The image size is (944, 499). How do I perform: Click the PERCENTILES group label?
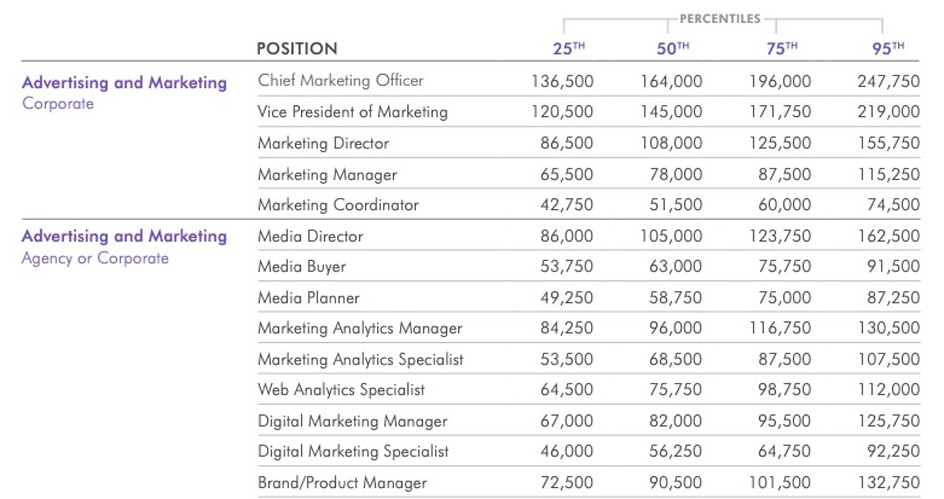(x=719, y=18)
